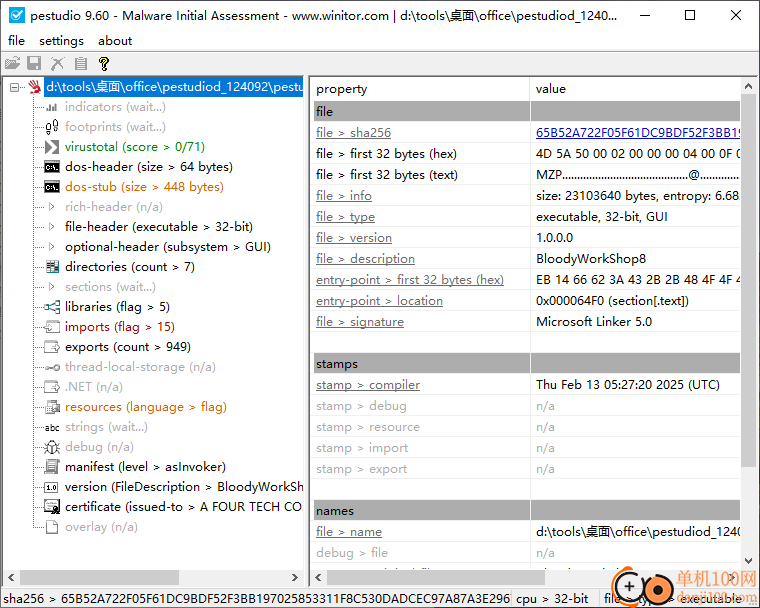
Task: Click the file > name link
Action: point(349,532)
